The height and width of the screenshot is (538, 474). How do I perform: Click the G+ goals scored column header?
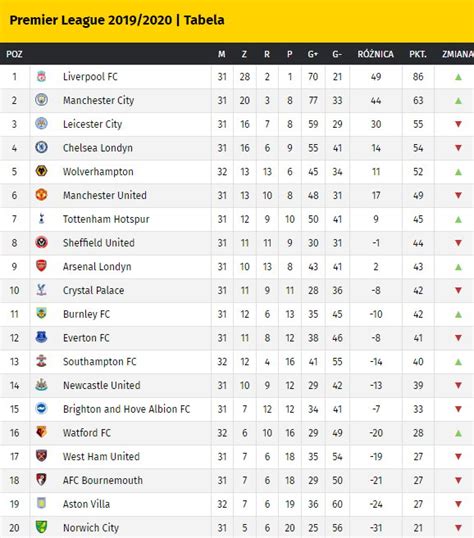point(313,54)
